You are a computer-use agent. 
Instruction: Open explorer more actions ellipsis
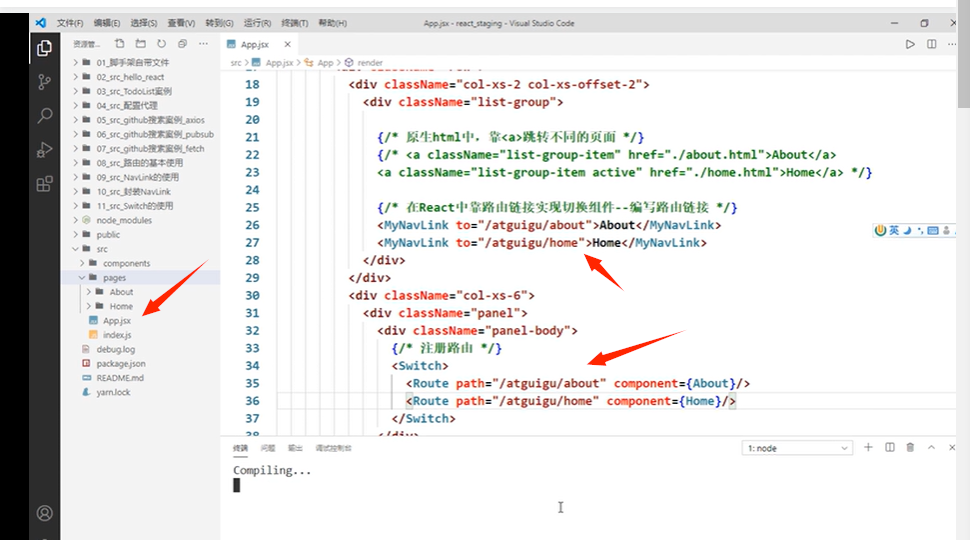204,44
